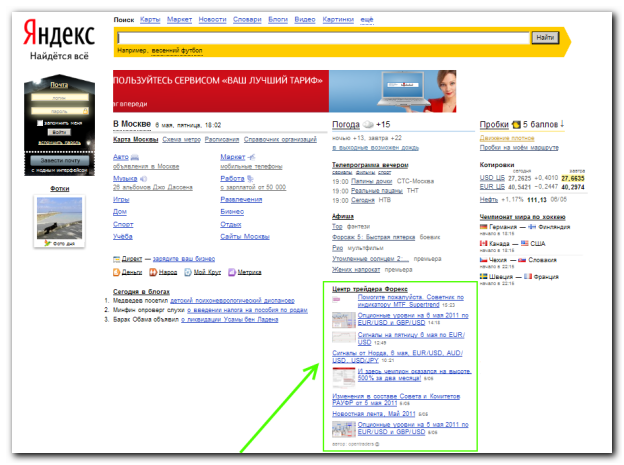Open the Сайты Москвы link
The height and width of the screenshot is (465, 624).
[x=245, y=236]
